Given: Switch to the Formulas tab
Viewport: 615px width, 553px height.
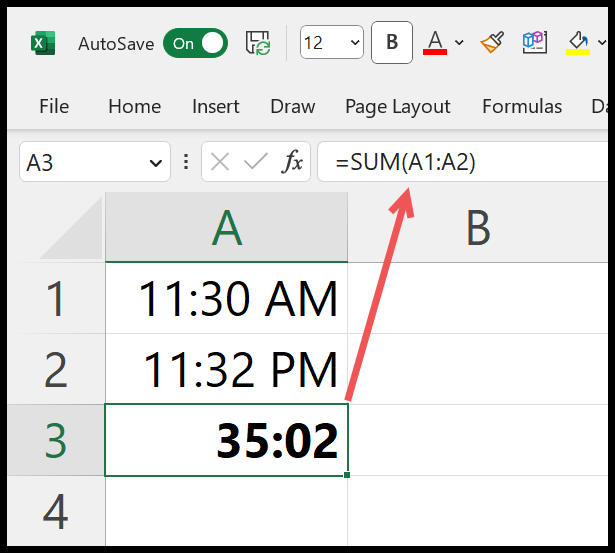Looking at the screenshot, I should [522, 107].
